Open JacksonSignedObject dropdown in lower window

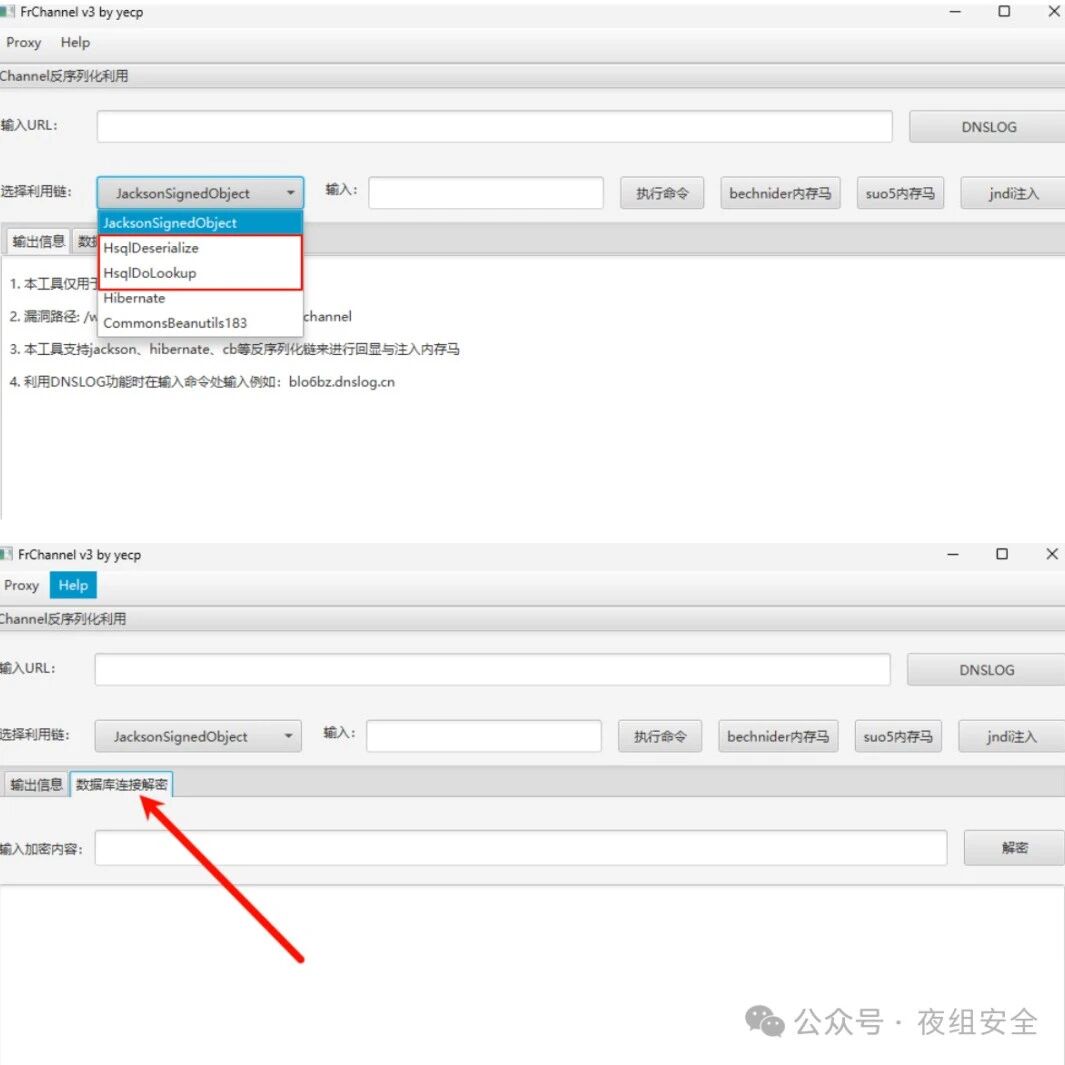[x=198, y=736]
